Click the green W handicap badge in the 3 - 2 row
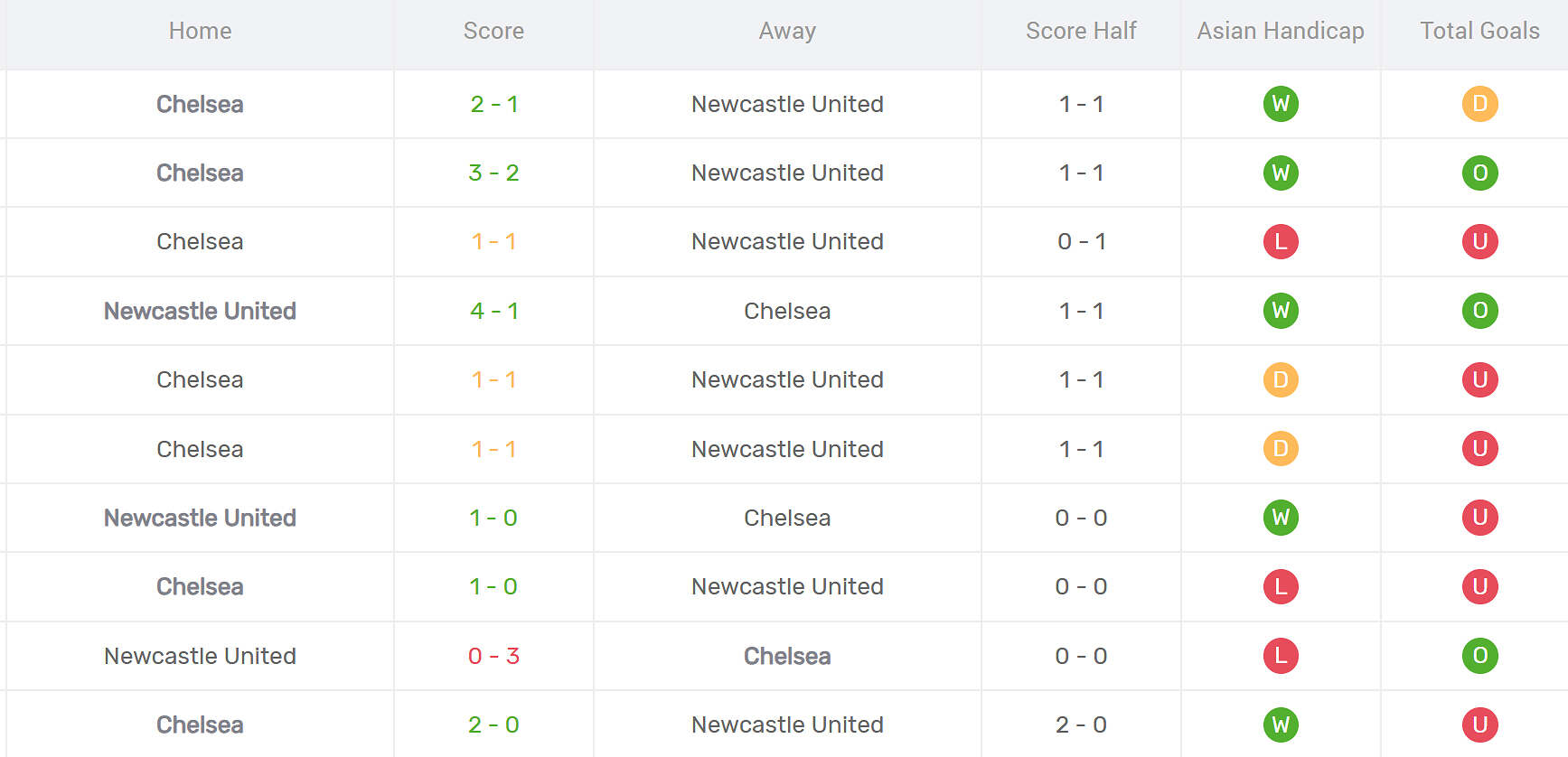The image size is (1568, 757). pos(1281,173)
